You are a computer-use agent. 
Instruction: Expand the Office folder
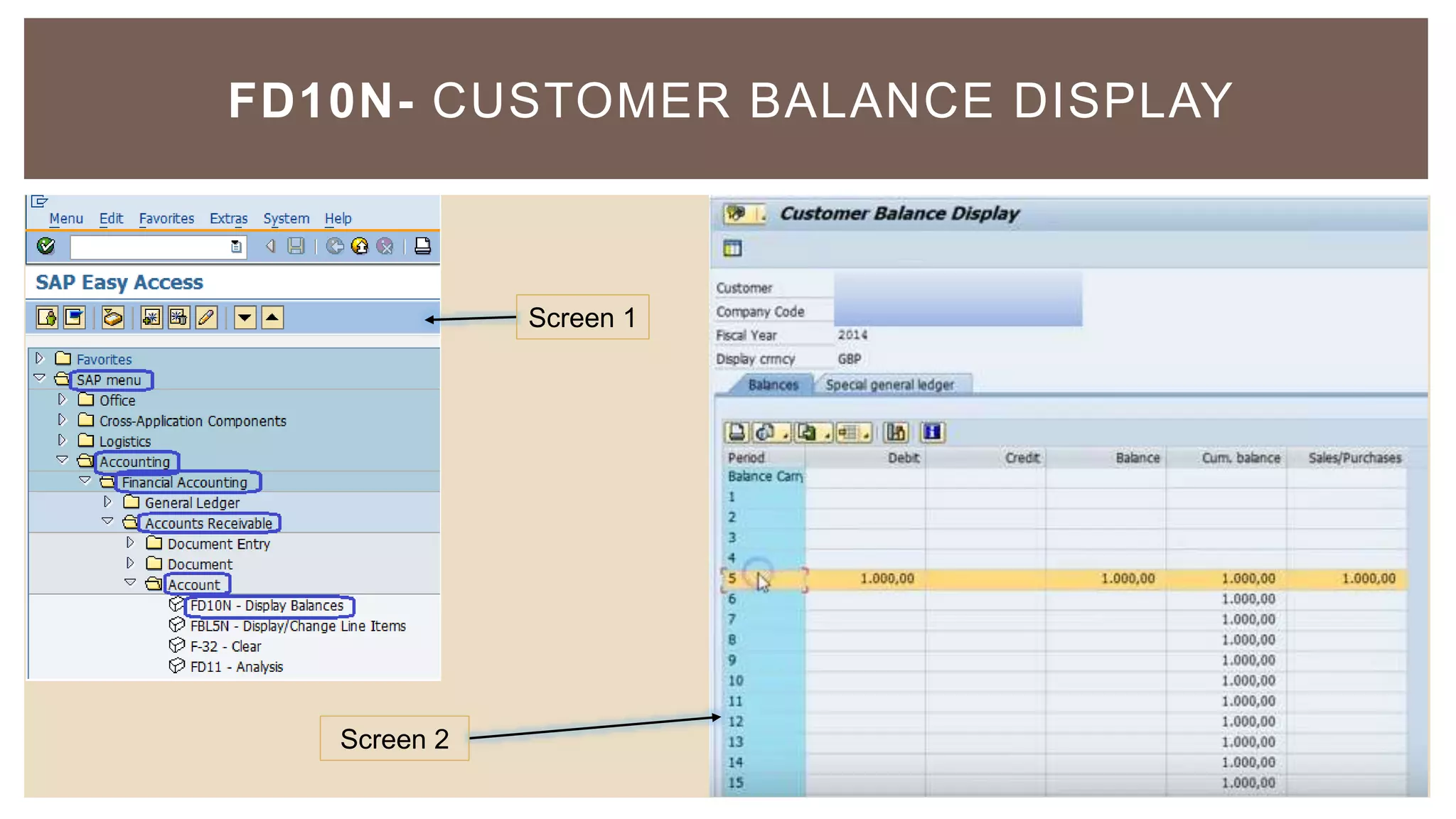[63, 400]
